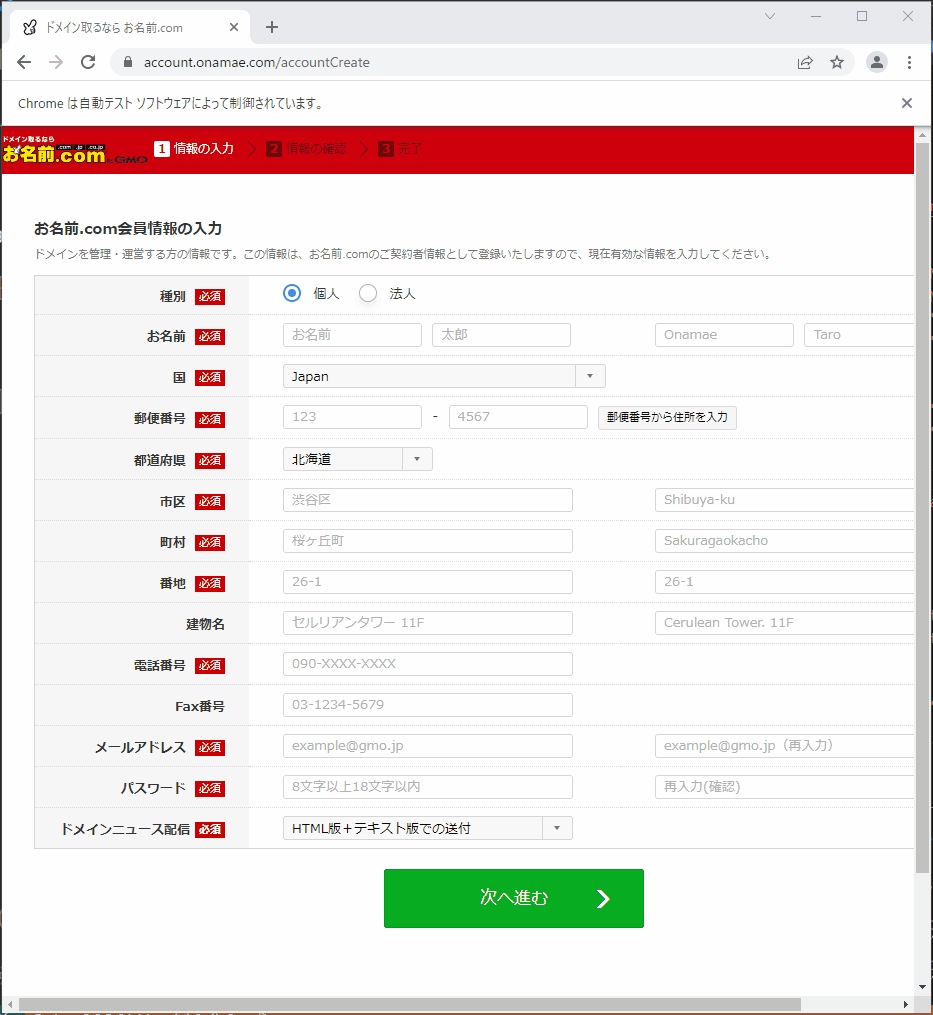
Task: Click the heading お名前.com会員情報の入力
Action: click(128, 229)
